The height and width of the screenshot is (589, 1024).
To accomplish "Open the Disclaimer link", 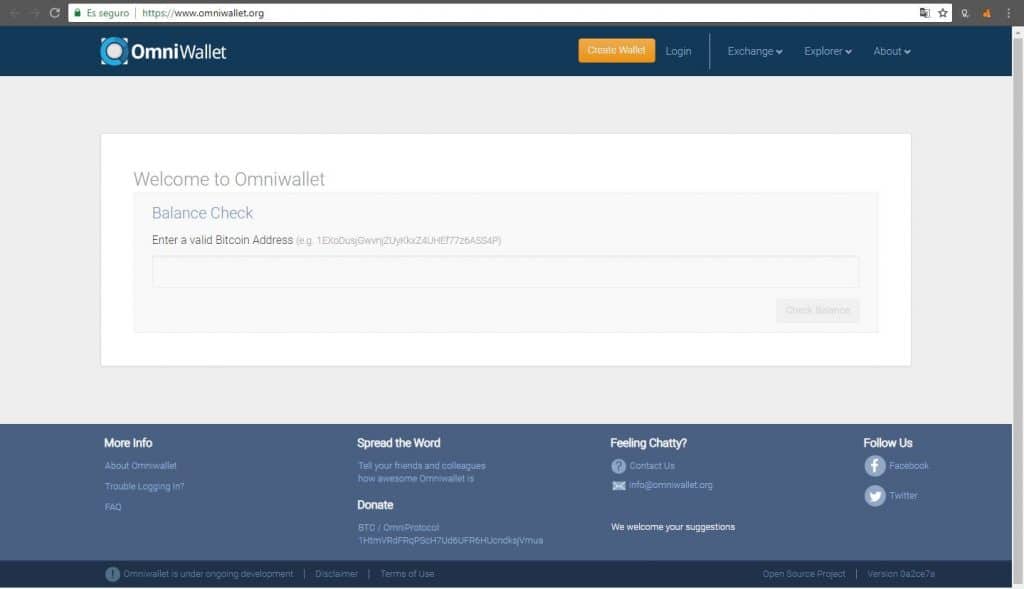I will (336, 574).
